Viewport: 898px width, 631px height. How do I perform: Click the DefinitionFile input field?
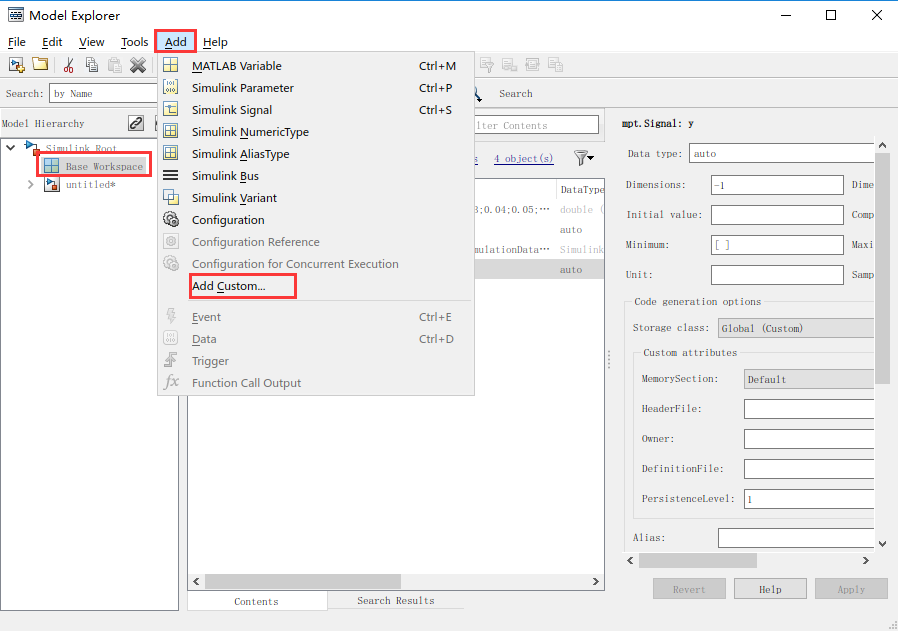809,468
